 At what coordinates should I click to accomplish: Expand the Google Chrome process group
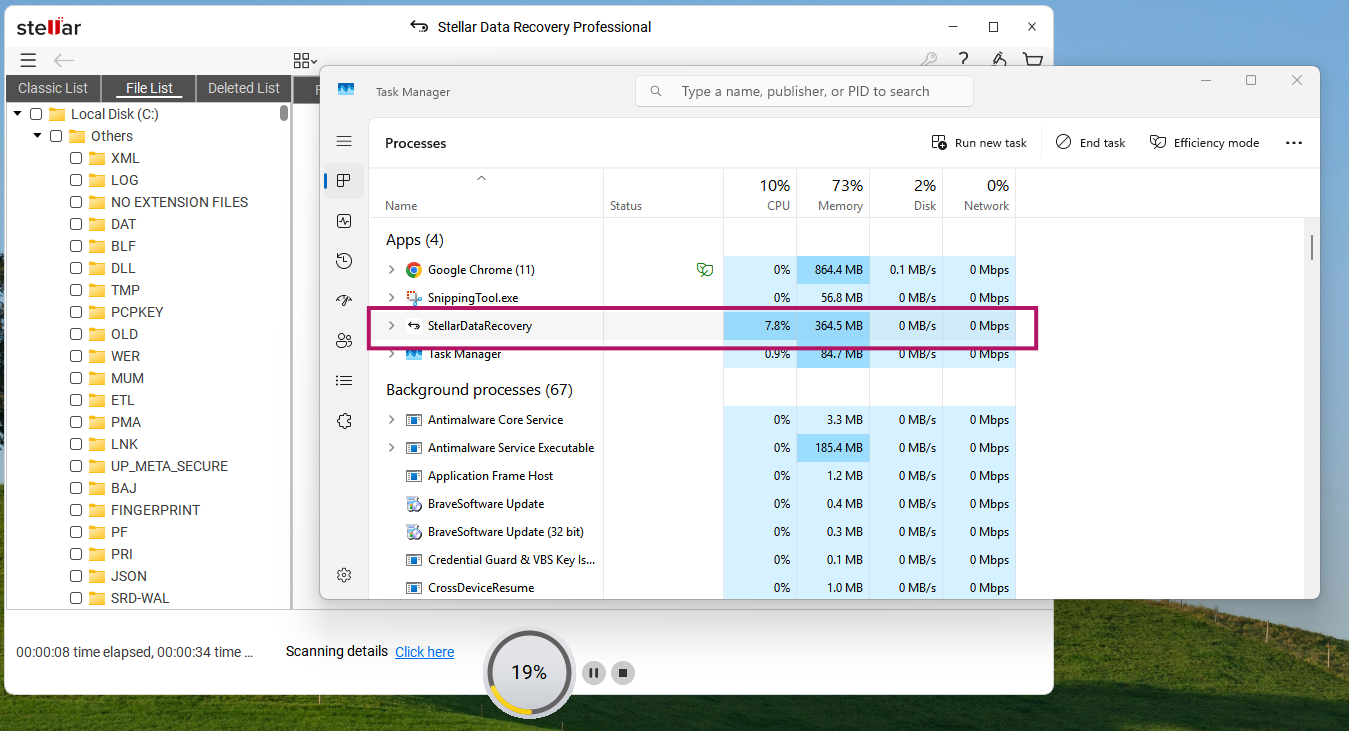(391, 269)
